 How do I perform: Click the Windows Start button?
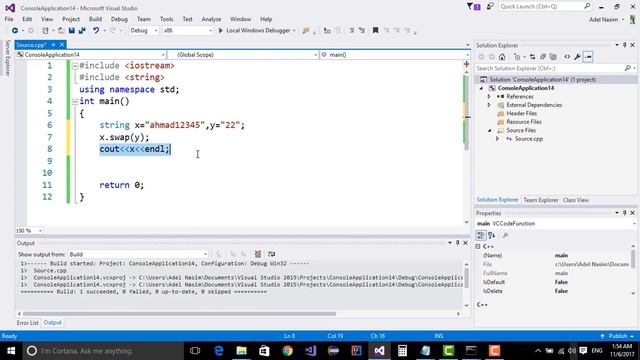[11, 351]
